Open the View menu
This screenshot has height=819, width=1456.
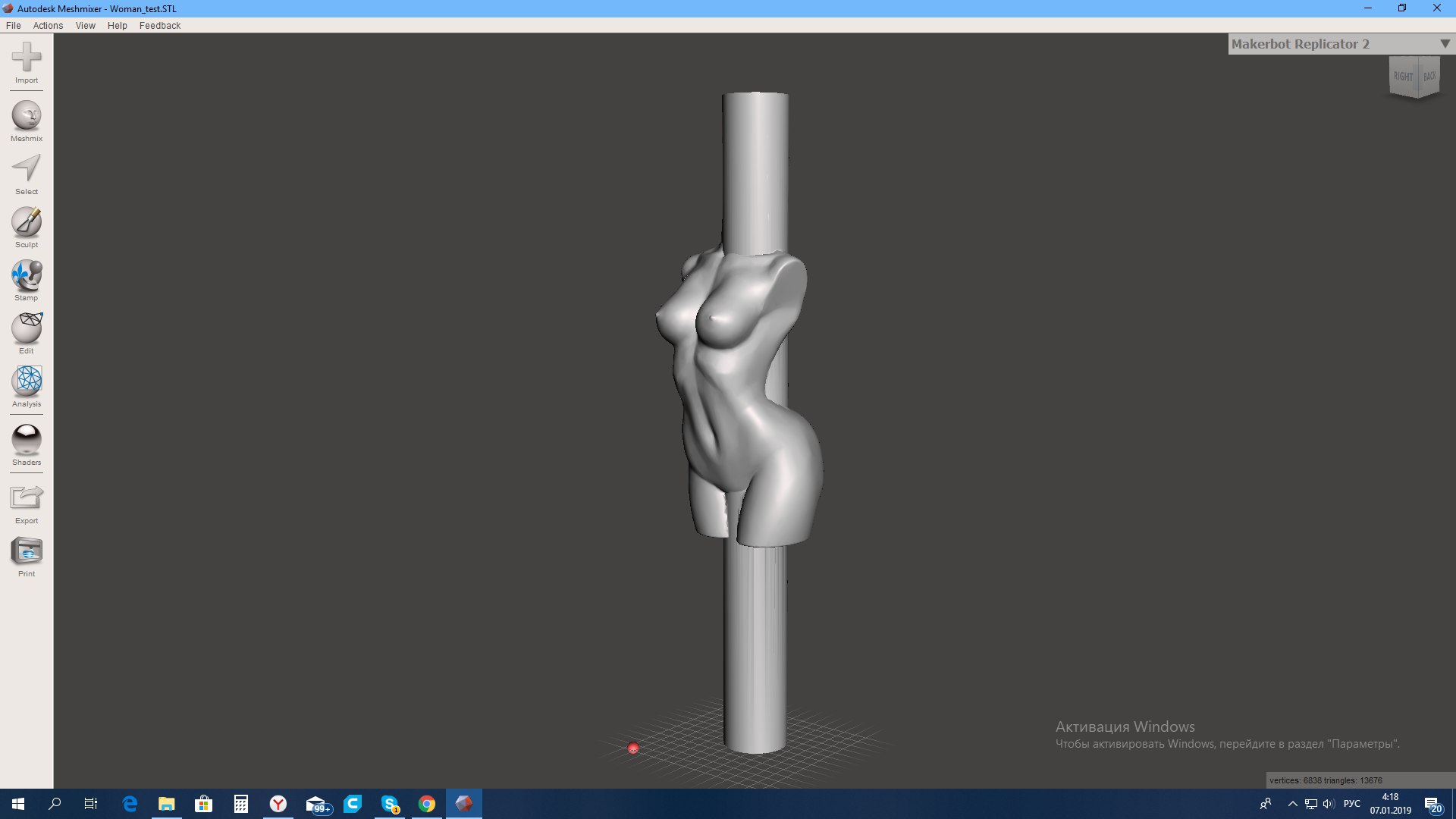(85, 25)
